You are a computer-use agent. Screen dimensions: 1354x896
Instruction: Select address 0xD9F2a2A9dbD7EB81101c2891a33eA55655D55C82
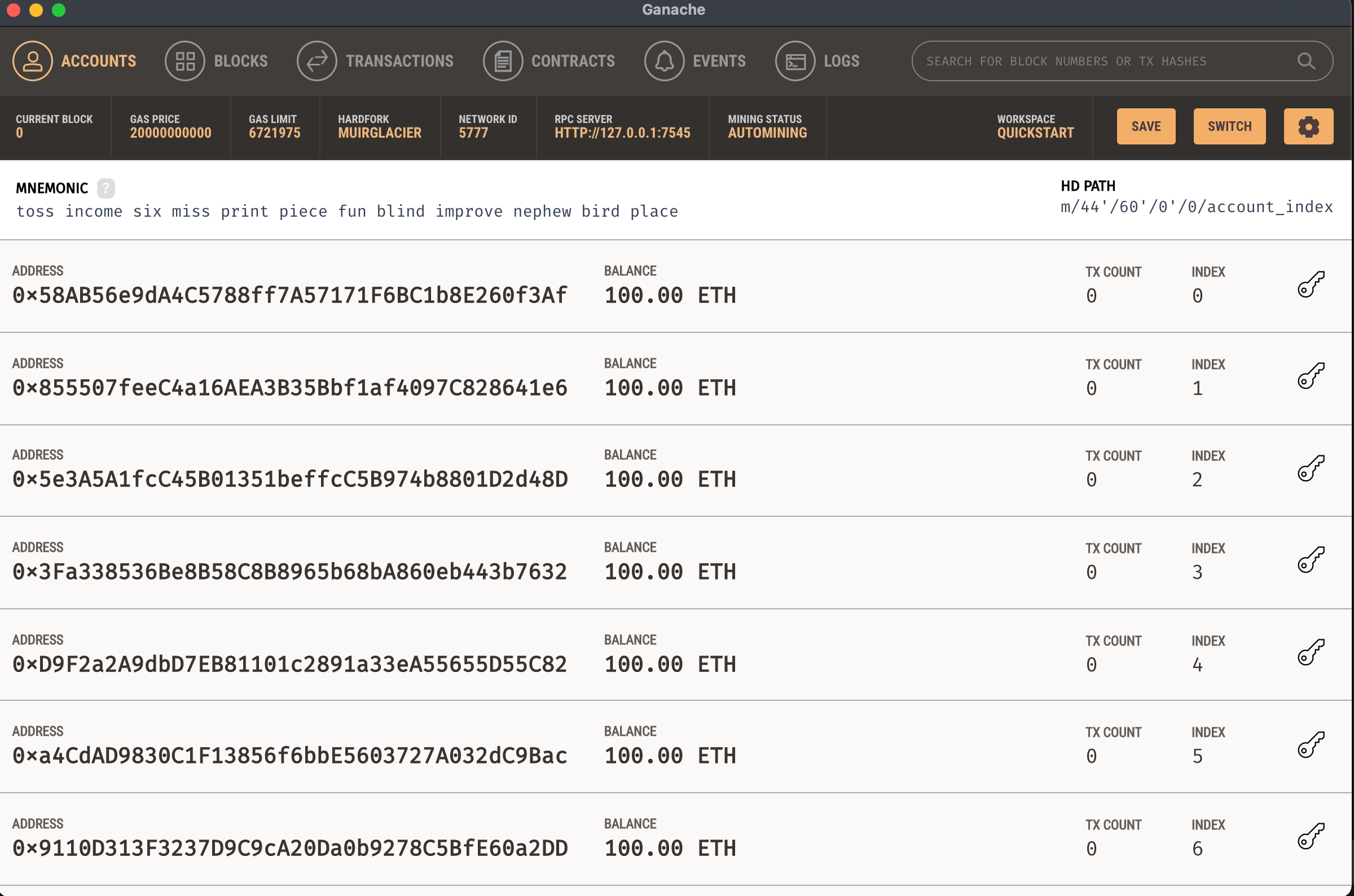coord(290,665)
